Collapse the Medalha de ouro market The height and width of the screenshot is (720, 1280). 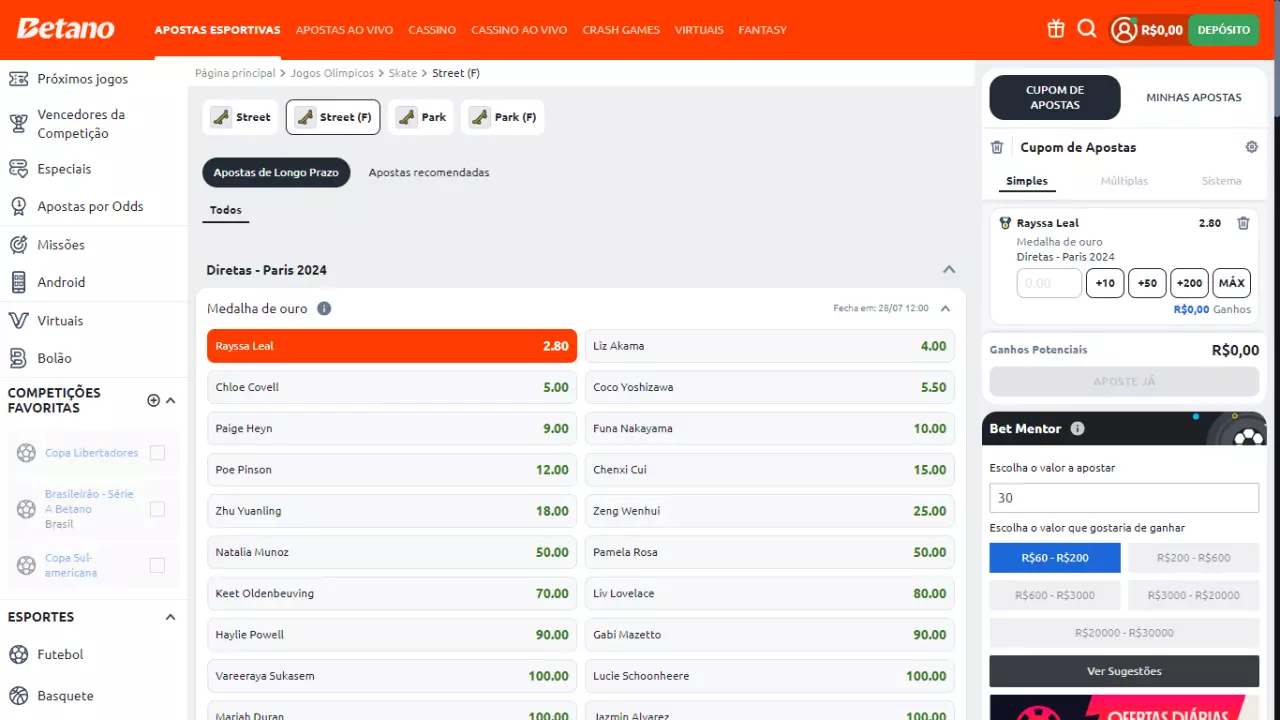point(945,308)
